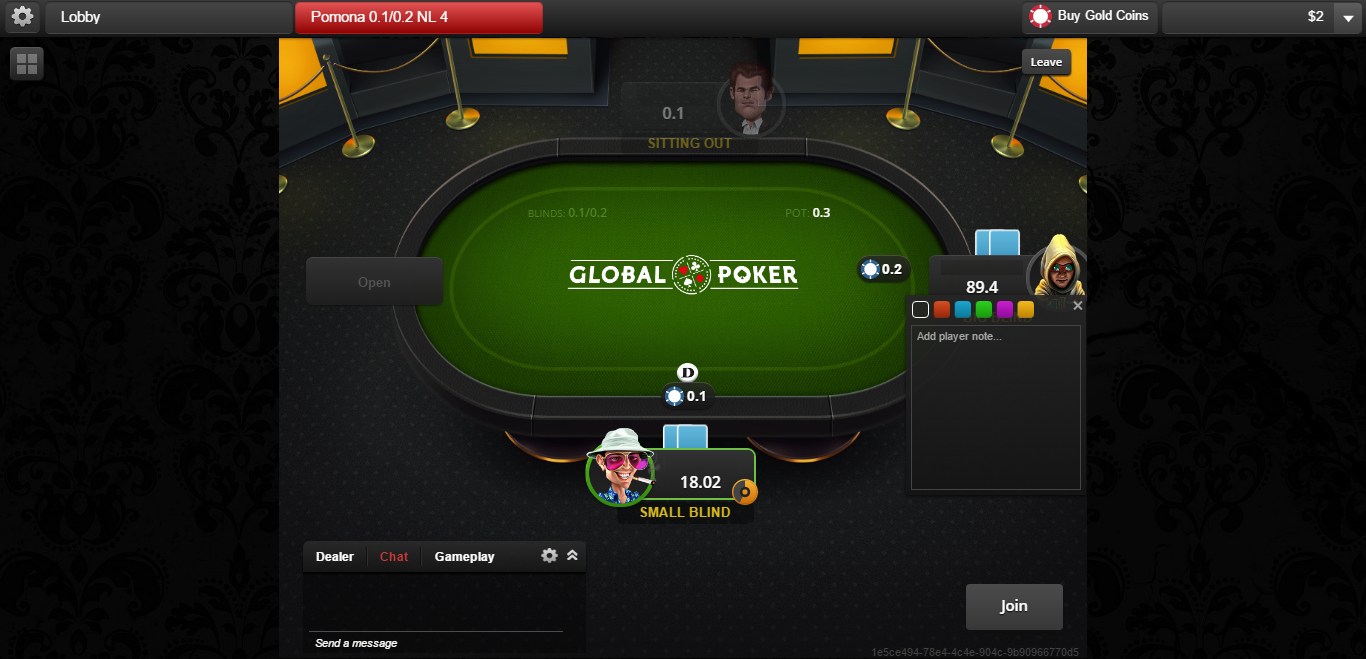Click the small blind player's avatar
Viewport: 1366px width, 659px height.
click(620, 466)
